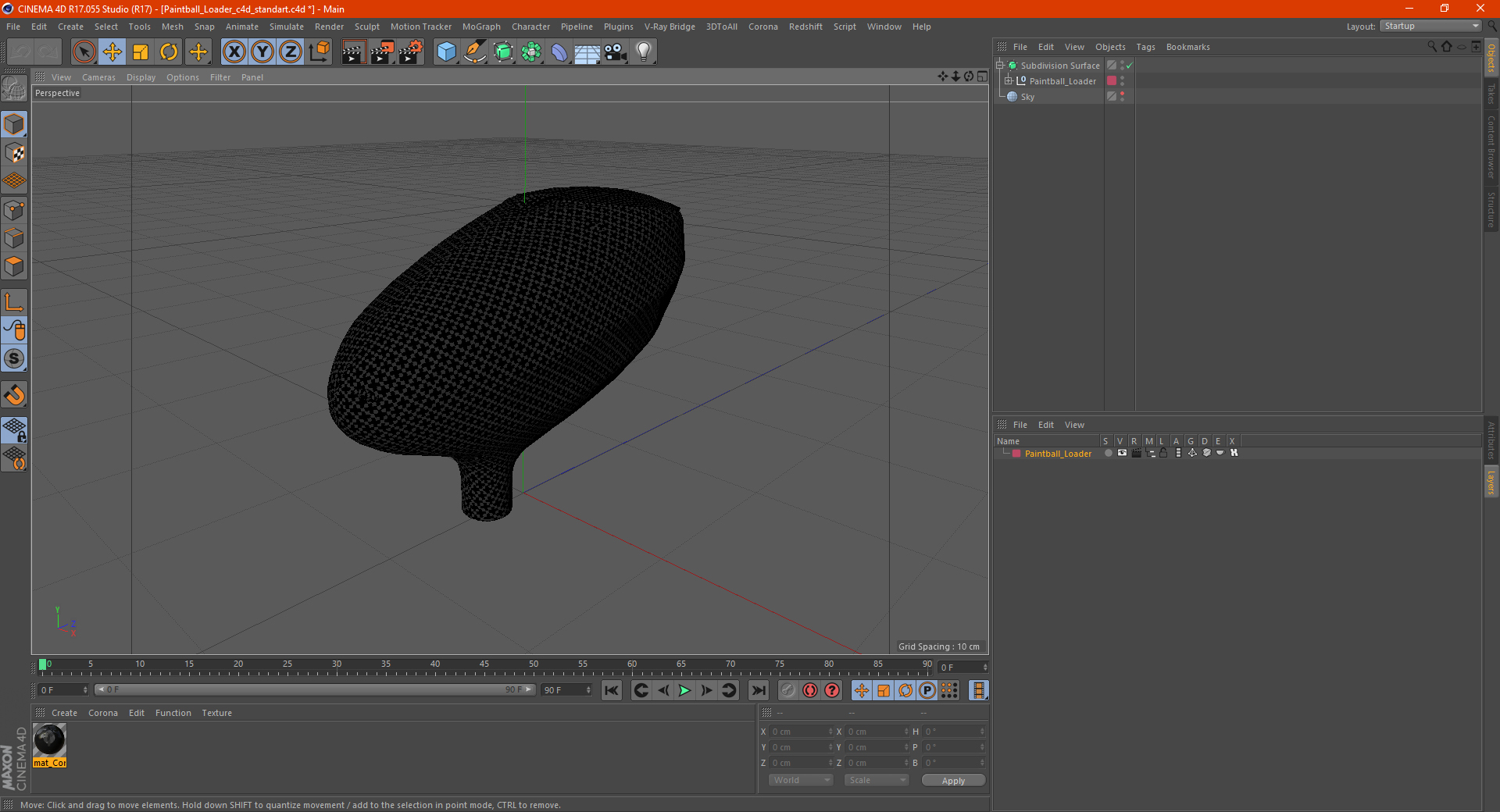
Task: Toggle visibility dots for Paintball_Loader object
Action: coord(1123,81)
